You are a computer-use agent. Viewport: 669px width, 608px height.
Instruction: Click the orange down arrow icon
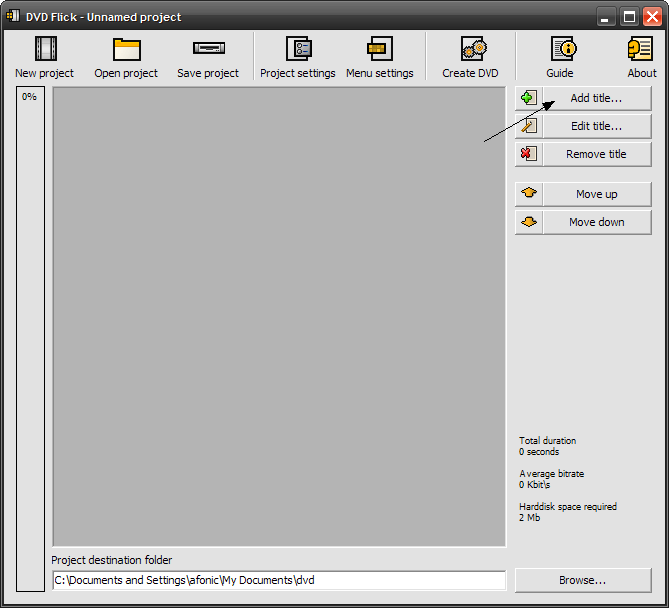[529, 221]
